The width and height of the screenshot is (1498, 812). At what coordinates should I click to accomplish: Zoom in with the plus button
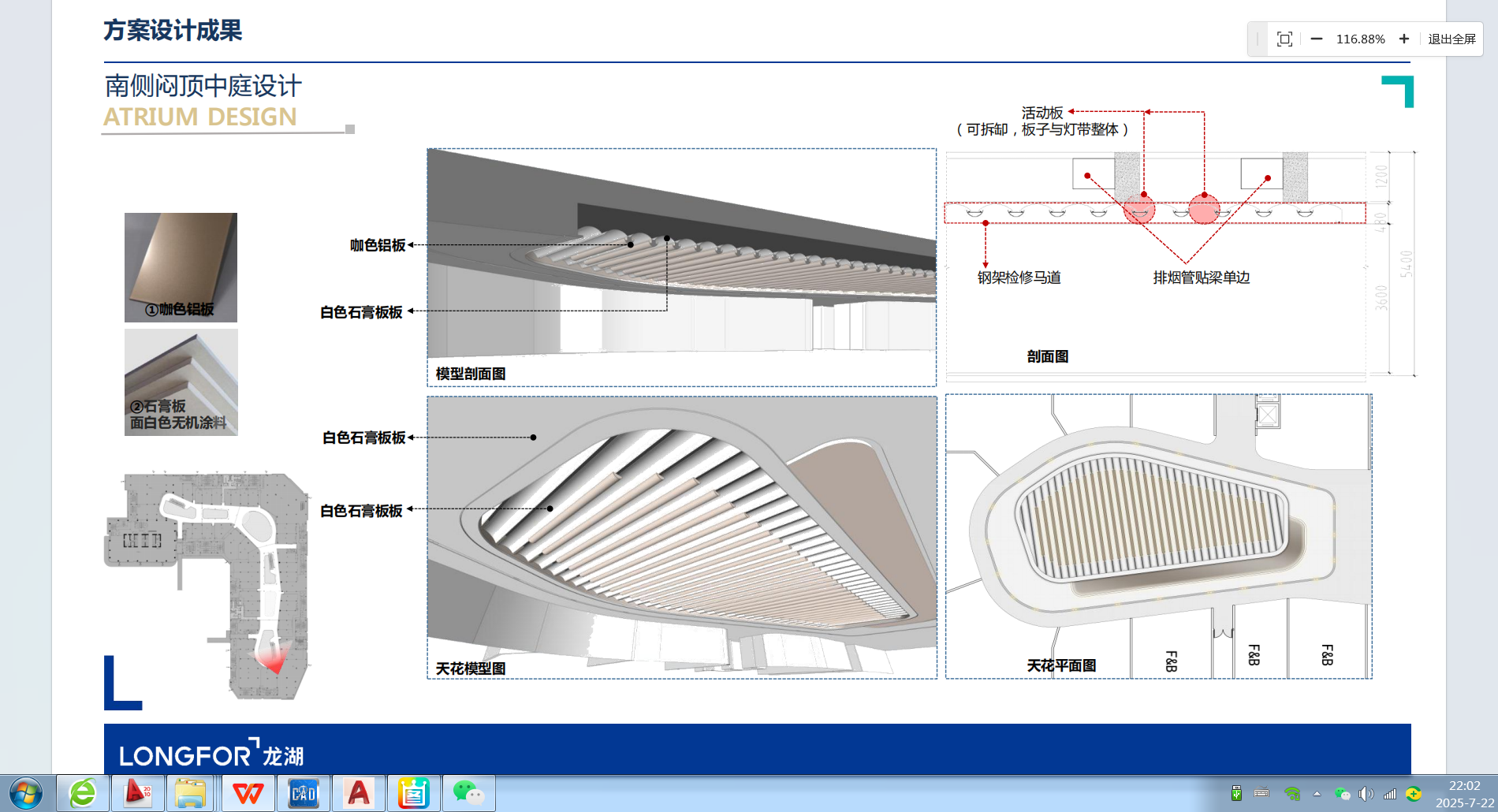(x=1404, y=39)
